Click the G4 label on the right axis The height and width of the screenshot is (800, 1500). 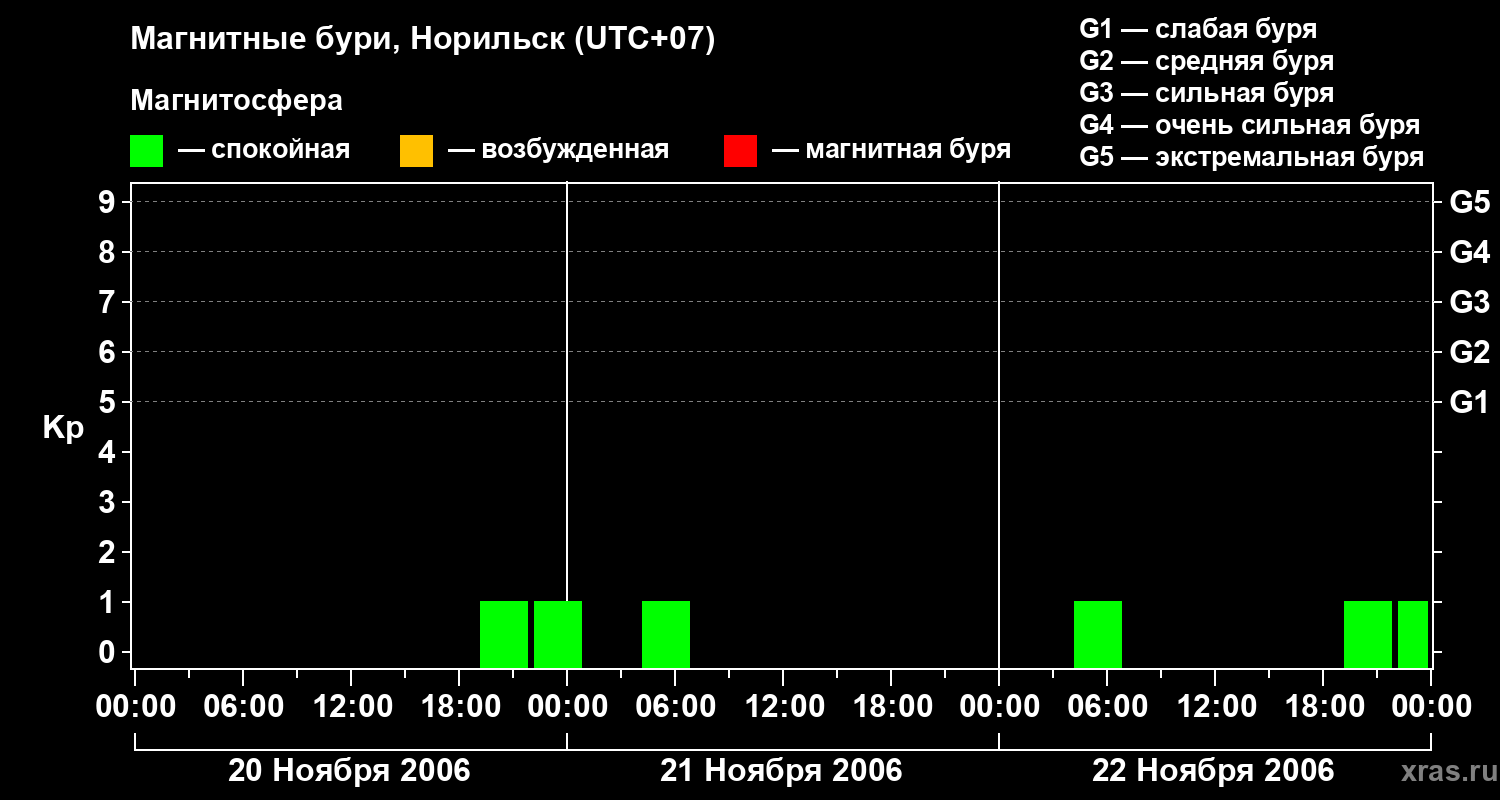point(1469,252)
